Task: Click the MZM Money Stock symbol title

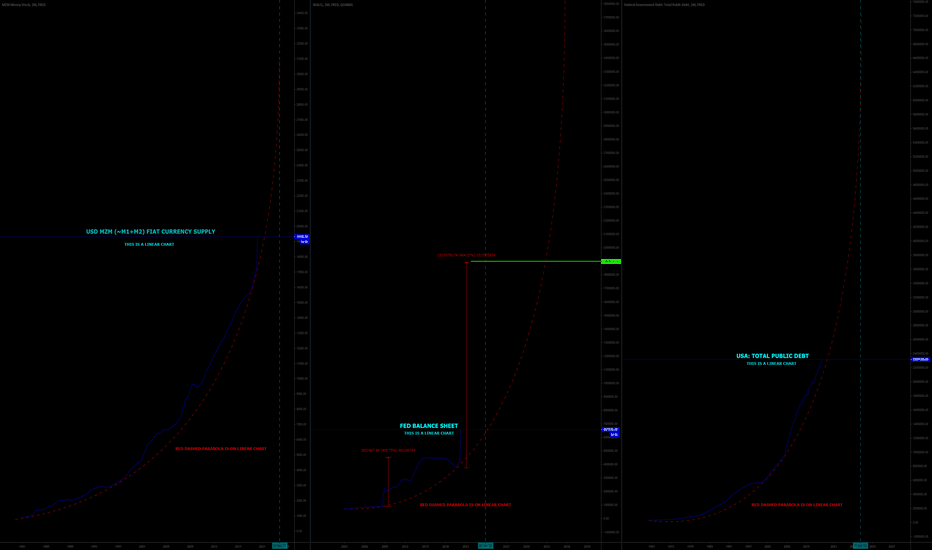Action: [24, 5]
